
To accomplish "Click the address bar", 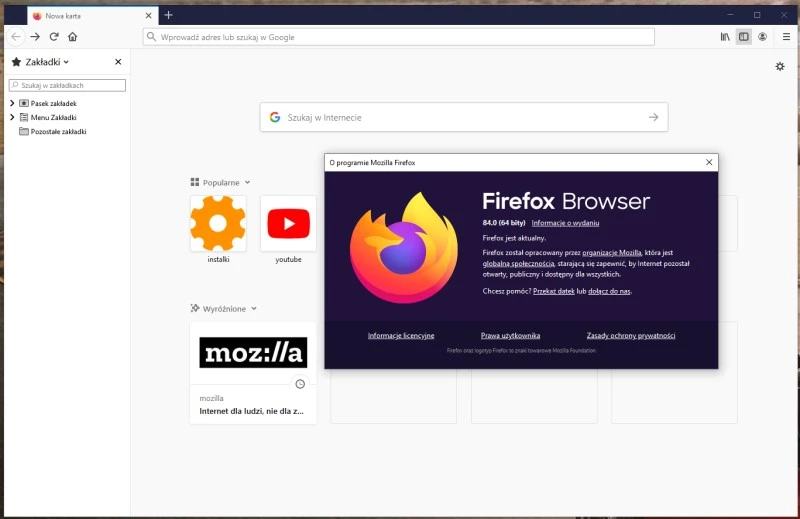I will tap(398, 37).
